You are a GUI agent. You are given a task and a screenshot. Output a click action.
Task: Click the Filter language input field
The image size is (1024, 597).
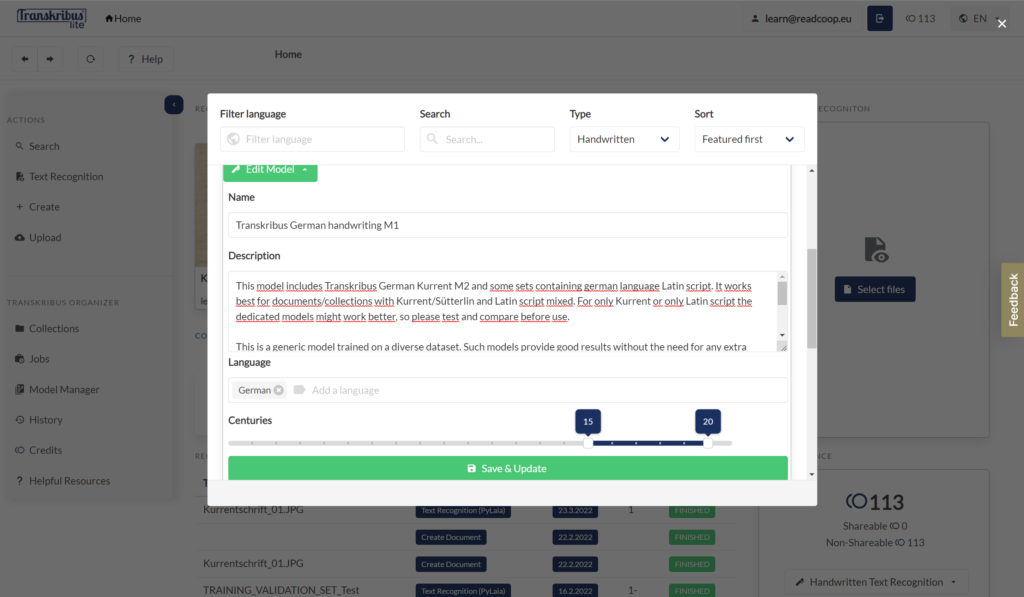(322, 139)
